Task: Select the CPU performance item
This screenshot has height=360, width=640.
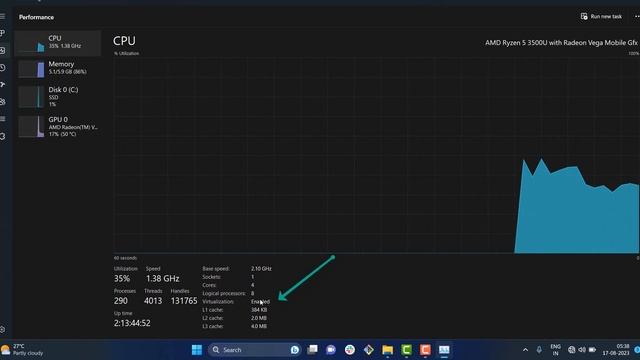Action: coord(58,43)
